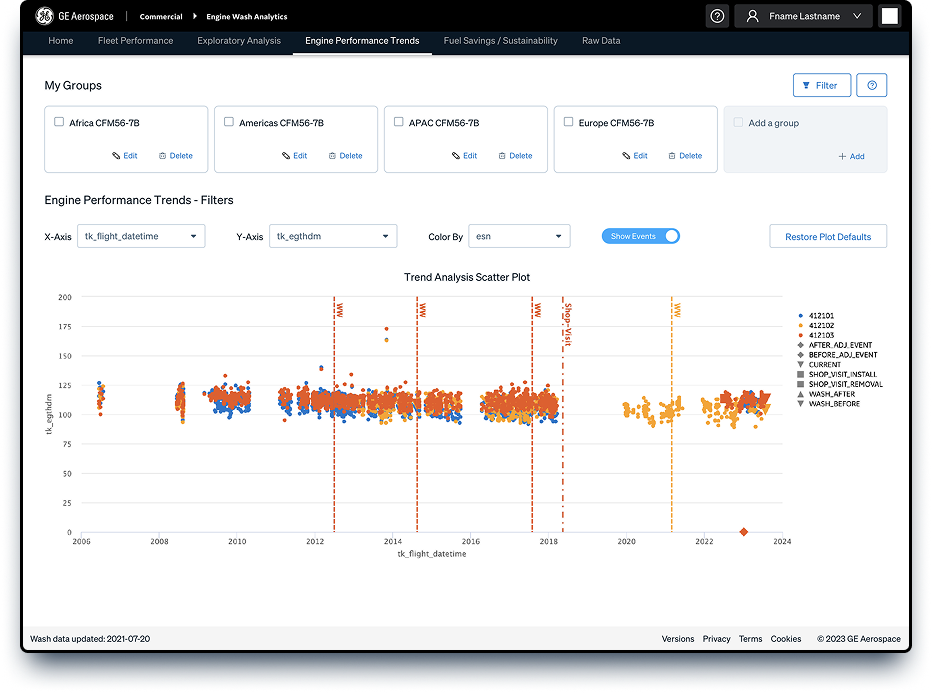
Task: Click the trash icon for Americas CFM56-7B
Action: tap(332, 156)
